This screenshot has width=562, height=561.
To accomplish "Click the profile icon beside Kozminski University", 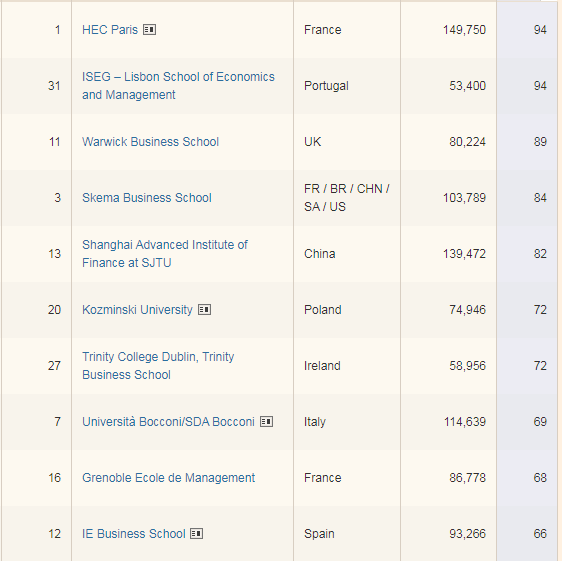I will click(205, 310).
